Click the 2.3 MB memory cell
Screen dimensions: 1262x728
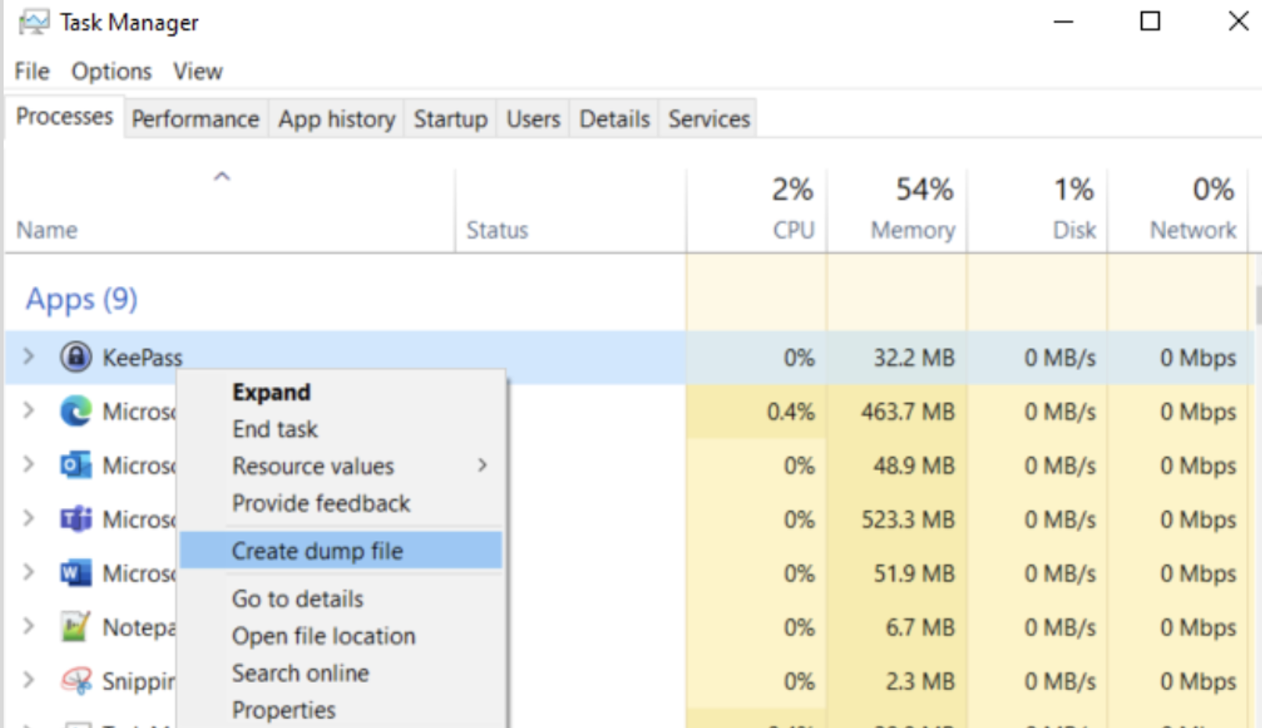[x=896, y=681]
